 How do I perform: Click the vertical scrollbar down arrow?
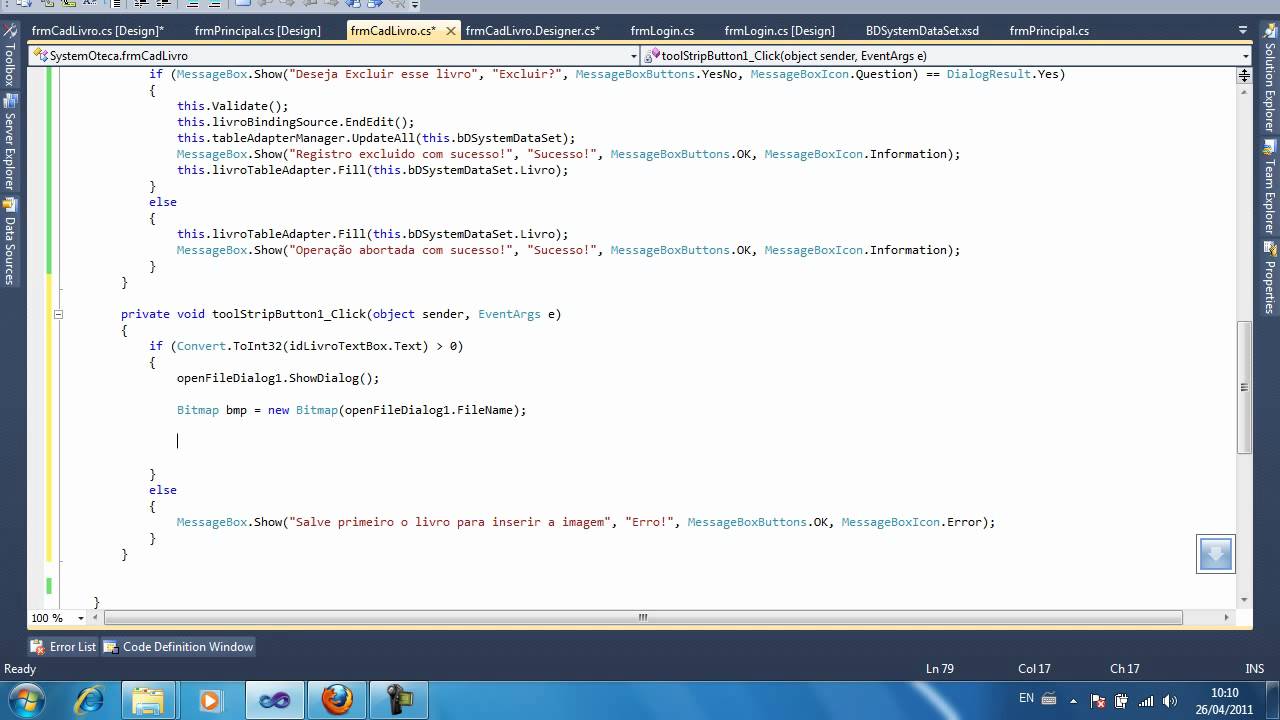click(x=1245, y=600)
